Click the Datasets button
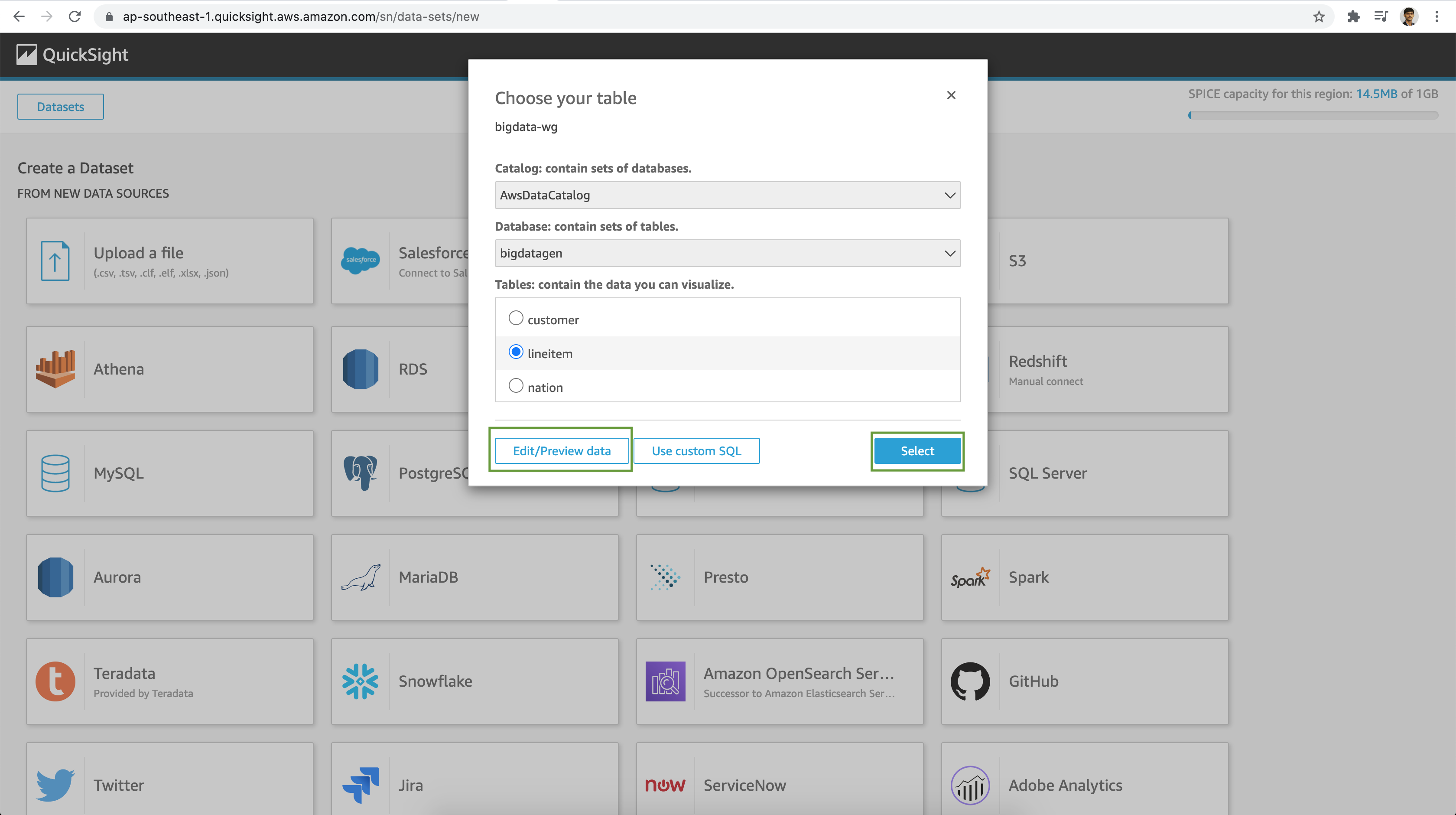 [x=61, y=106]
